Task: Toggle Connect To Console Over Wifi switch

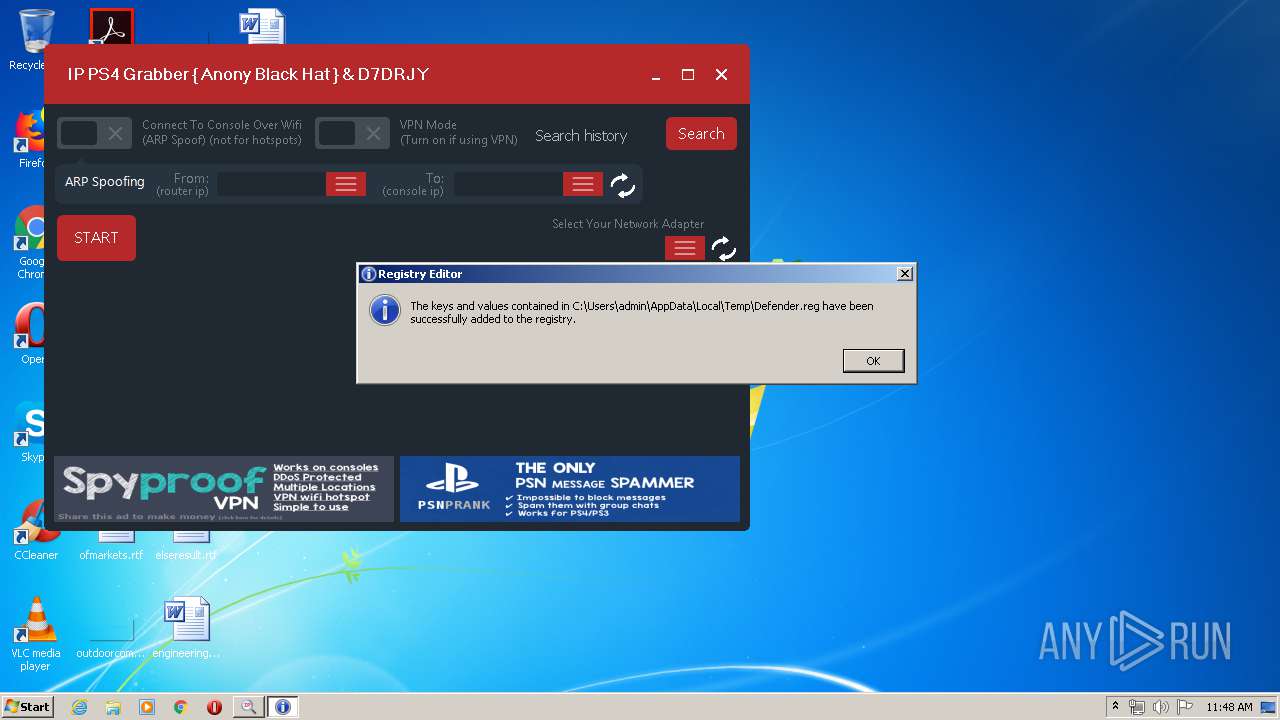Action: pos(94,133)
